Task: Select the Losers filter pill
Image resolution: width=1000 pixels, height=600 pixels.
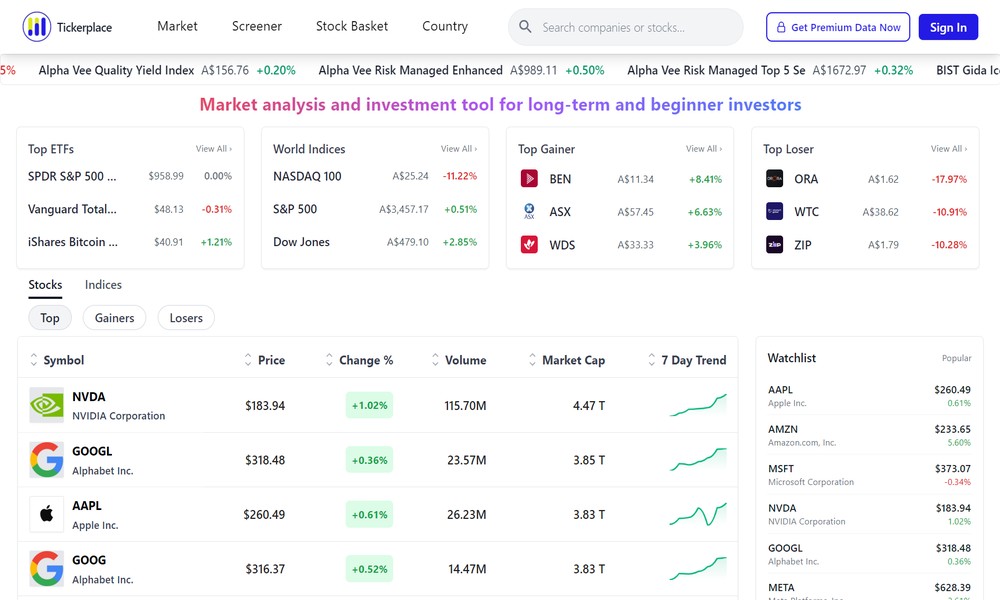Action: 186,318
